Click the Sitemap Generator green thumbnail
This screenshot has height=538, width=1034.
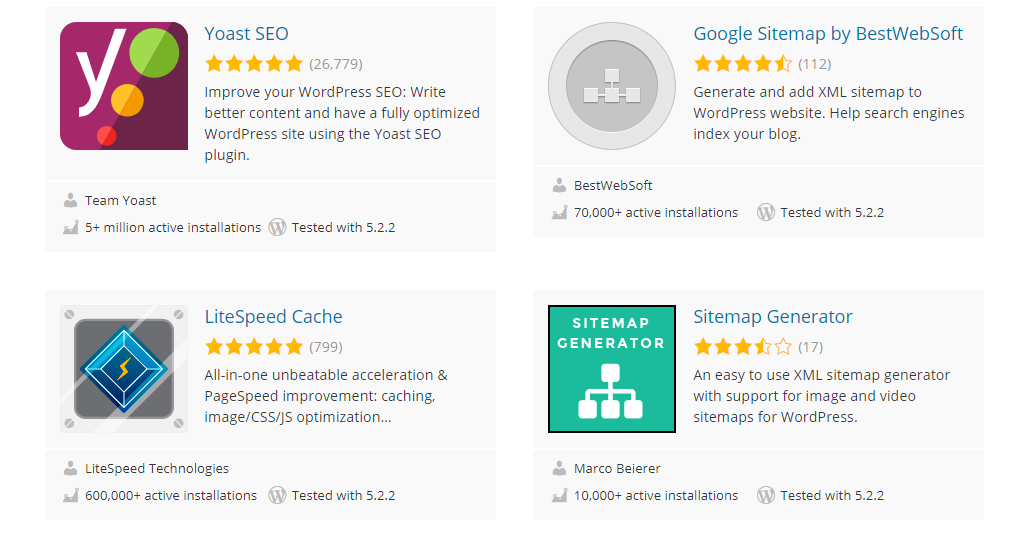pos(612,369)
